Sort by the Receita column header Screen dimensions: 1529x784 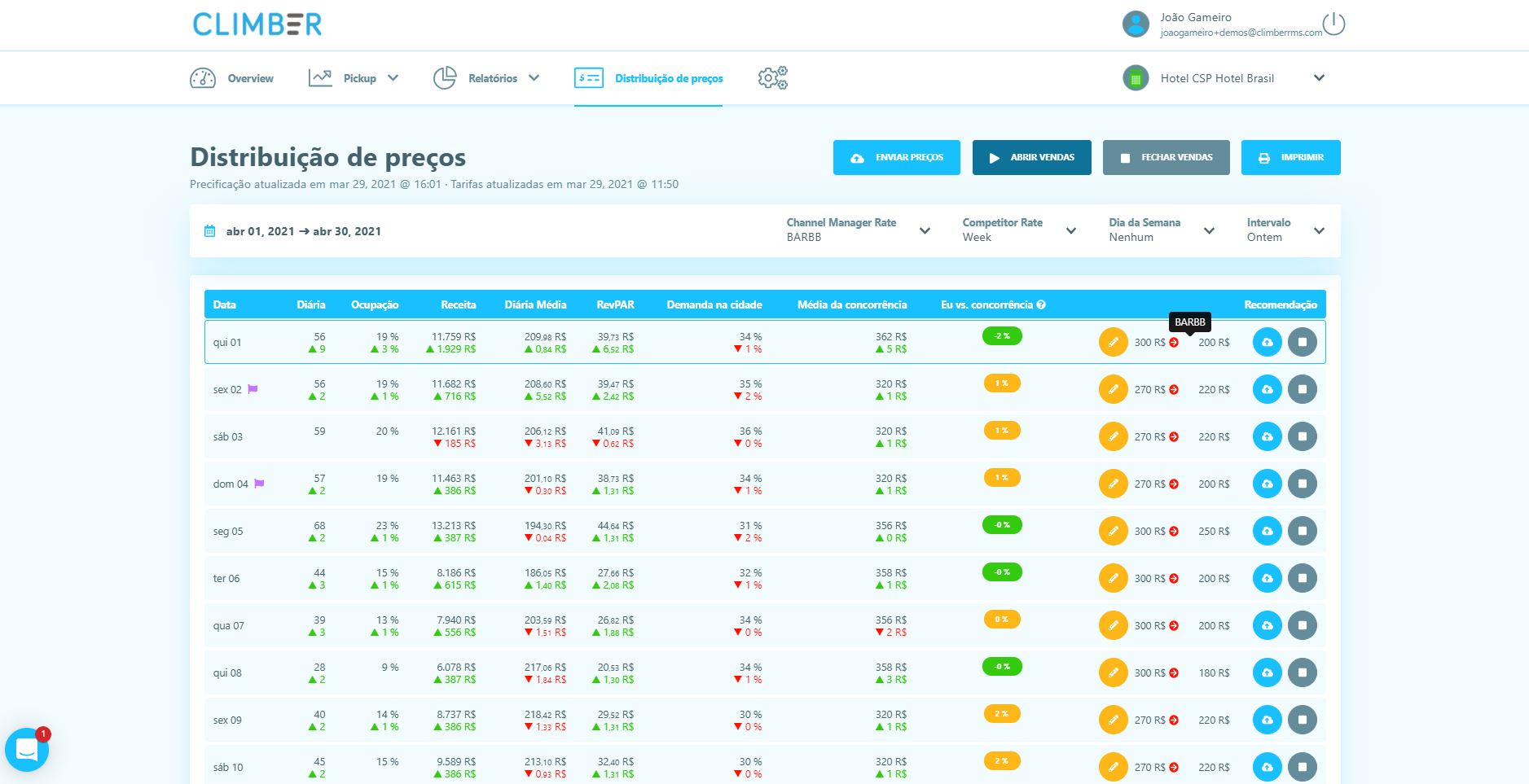[459, 304]
